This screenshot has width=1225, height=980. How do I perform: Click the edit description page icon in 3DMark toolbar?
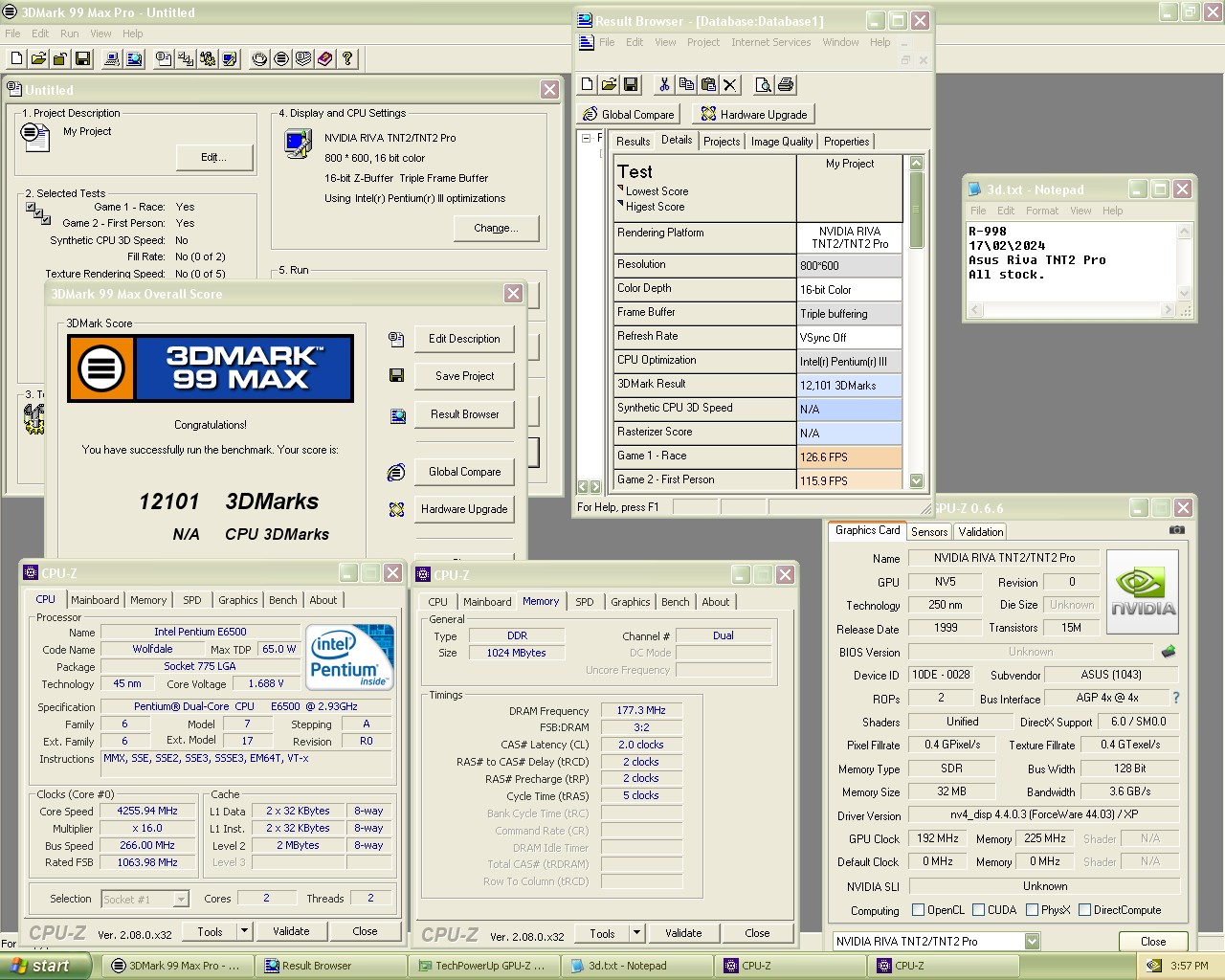pos(164,58)
